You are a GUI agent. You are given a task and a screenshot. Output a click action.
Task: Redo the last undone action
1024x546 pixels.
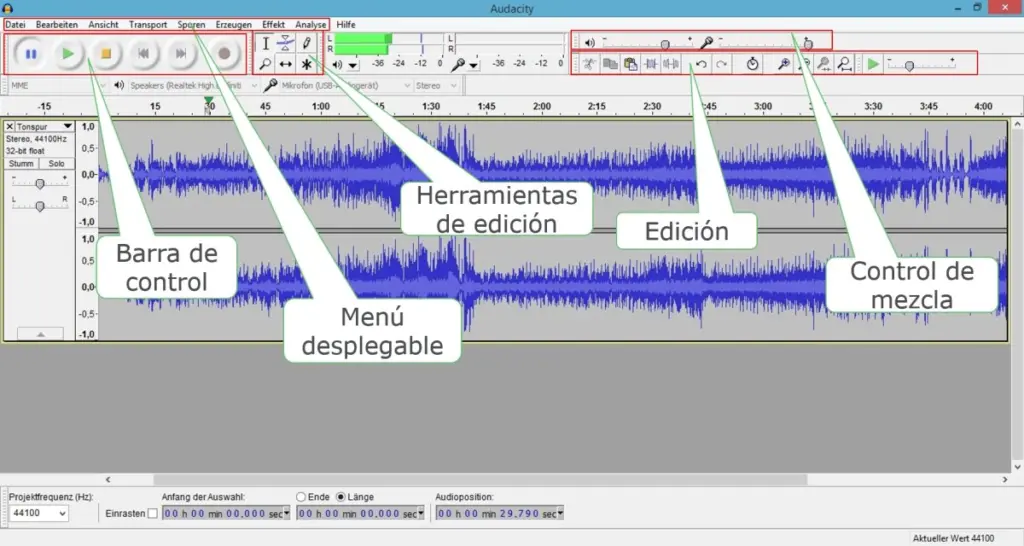pyautogui.click(x=722, y=64)
